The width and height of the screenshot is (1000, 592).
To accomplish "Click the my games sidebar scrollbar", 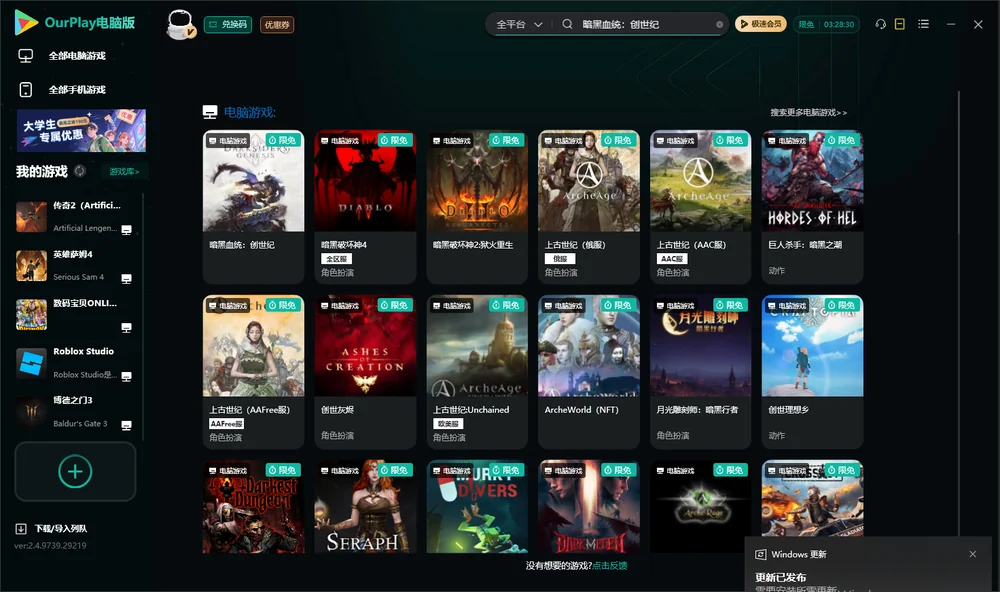I will click(143, 316).
